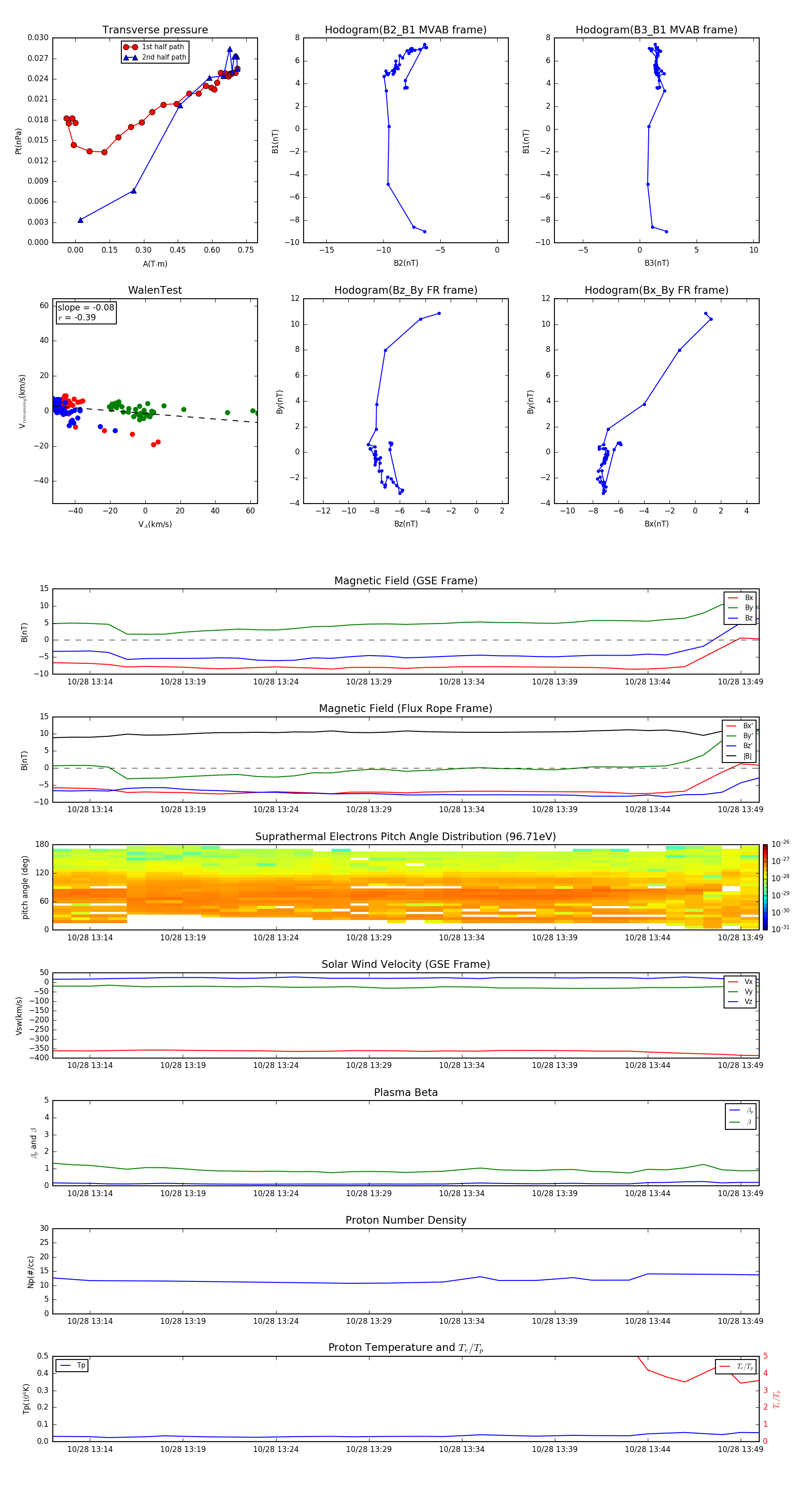The width and height of the screenshot is (812, 1489).
Task: Click the '10^-31' colorbar label
Action: (780, 929)
